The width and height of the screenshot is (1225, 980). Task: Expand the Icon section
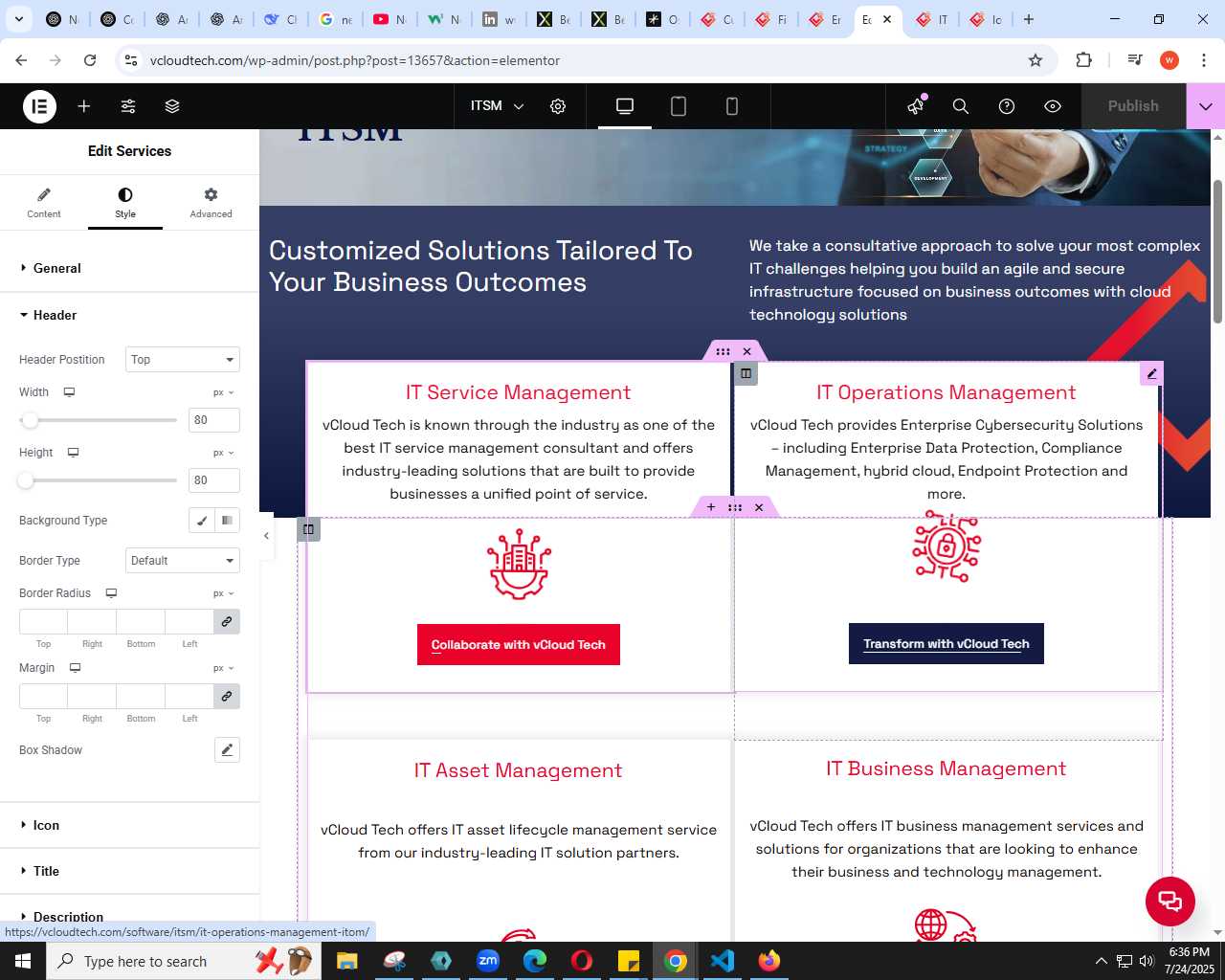point(129,825)
